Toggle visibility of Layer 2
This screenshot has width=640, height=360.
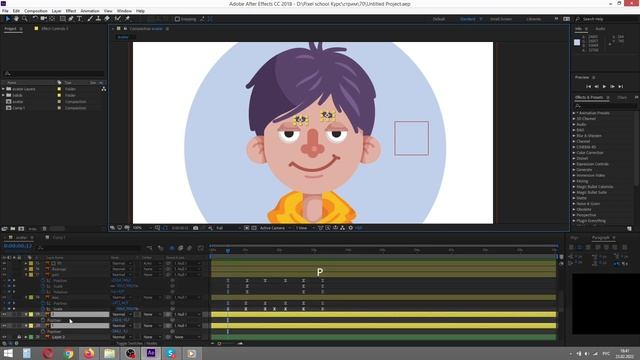tap(4, 337)
